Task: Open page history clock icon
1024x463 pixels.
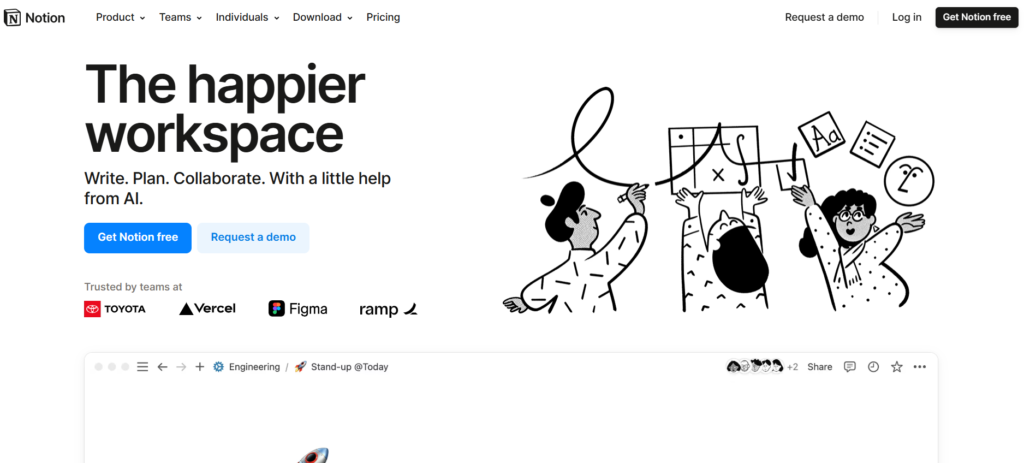Action: tap(873, 367)
